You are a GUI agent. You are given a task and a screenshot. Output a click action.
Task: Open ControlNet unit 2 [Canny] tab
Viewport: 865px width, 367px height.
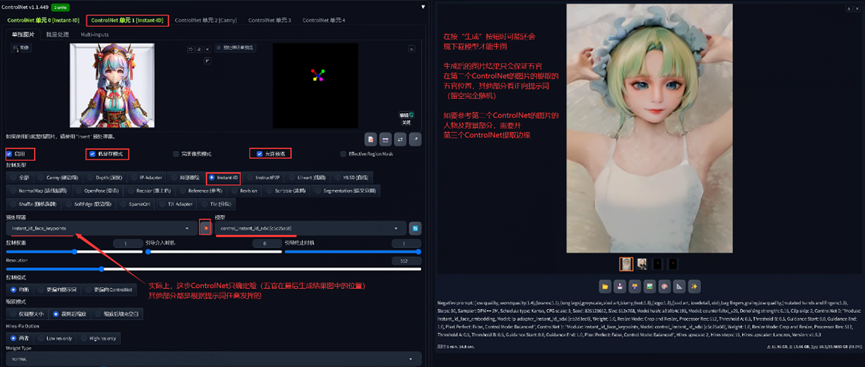(205, 20)
